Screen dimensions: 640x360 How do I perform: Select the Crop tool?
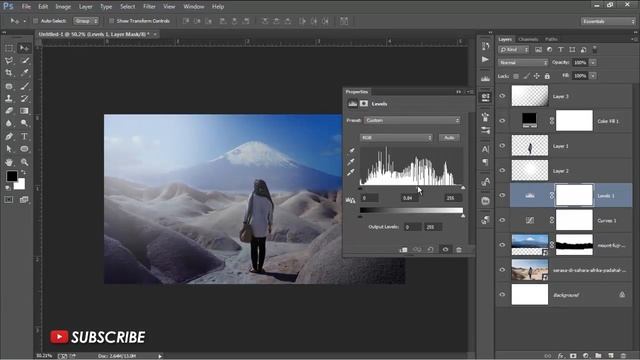click(9, 73)
